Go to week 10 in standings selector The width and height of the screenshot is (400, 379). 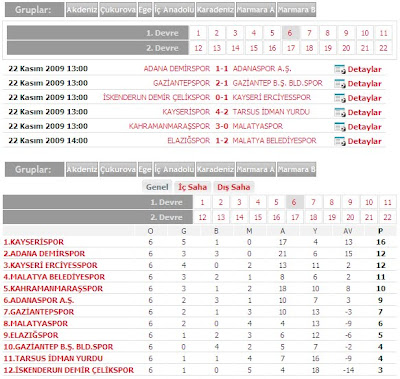[369, 202]
